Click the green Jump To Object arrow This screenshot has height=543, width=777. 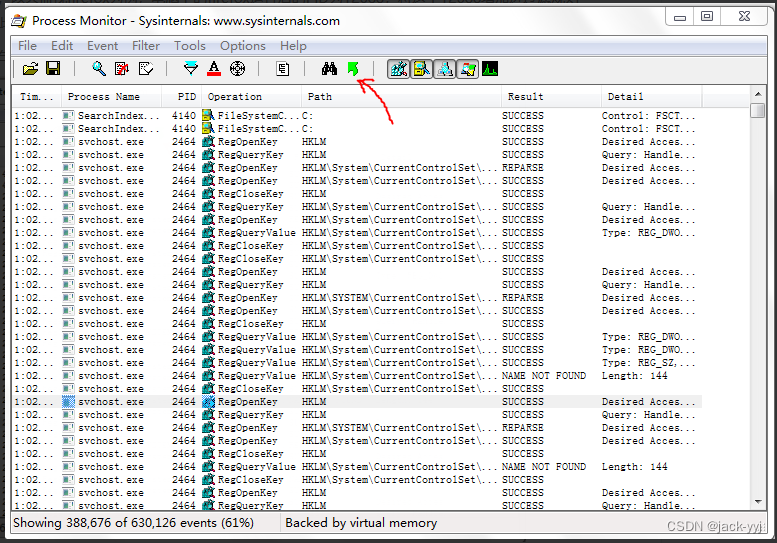[x=353, y=69]
